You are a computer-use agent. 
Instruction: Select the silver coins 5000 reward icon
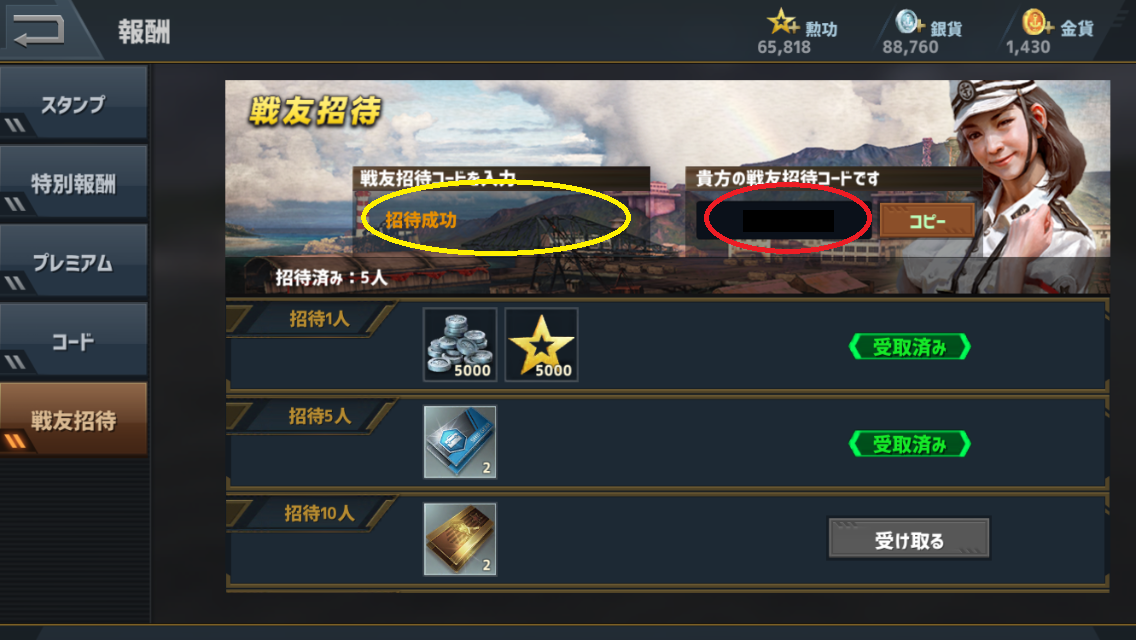(x=460, y=344)
